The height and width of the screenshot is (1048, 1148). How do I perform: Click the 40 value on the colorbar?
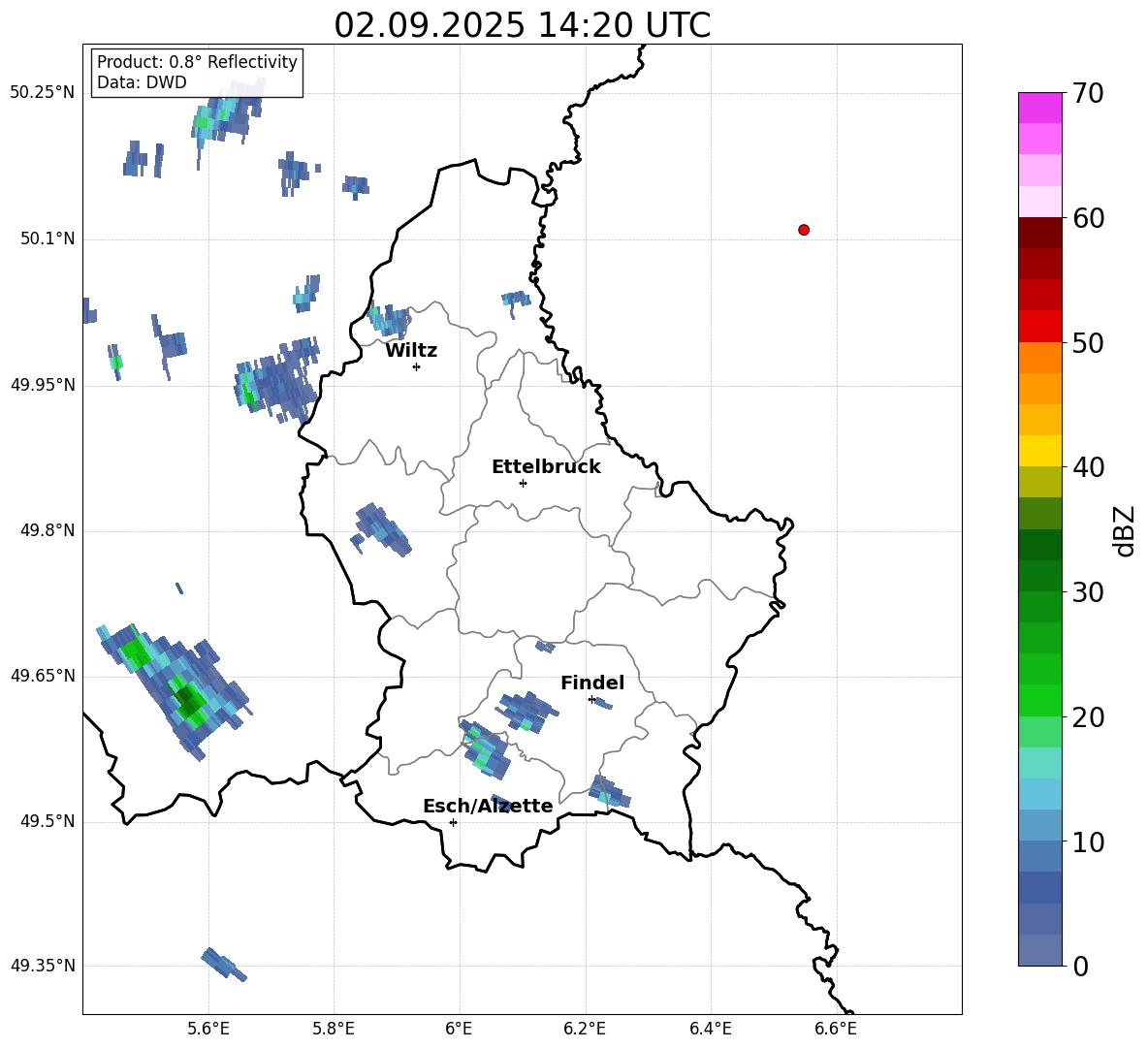(x=1087, y=467)
